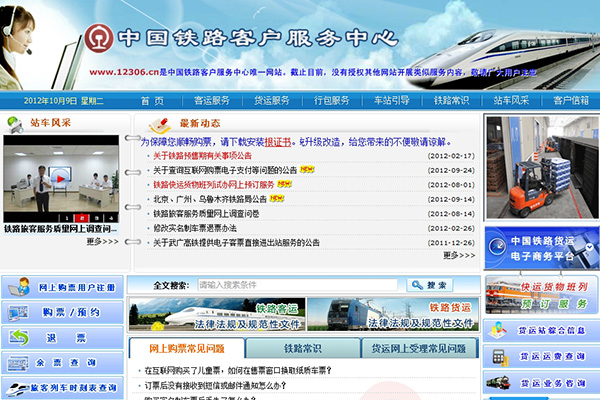Open the 货运服务 navigation menu
Image resolution: width=600 pixels, height=400 pixels.
[271, 100]
